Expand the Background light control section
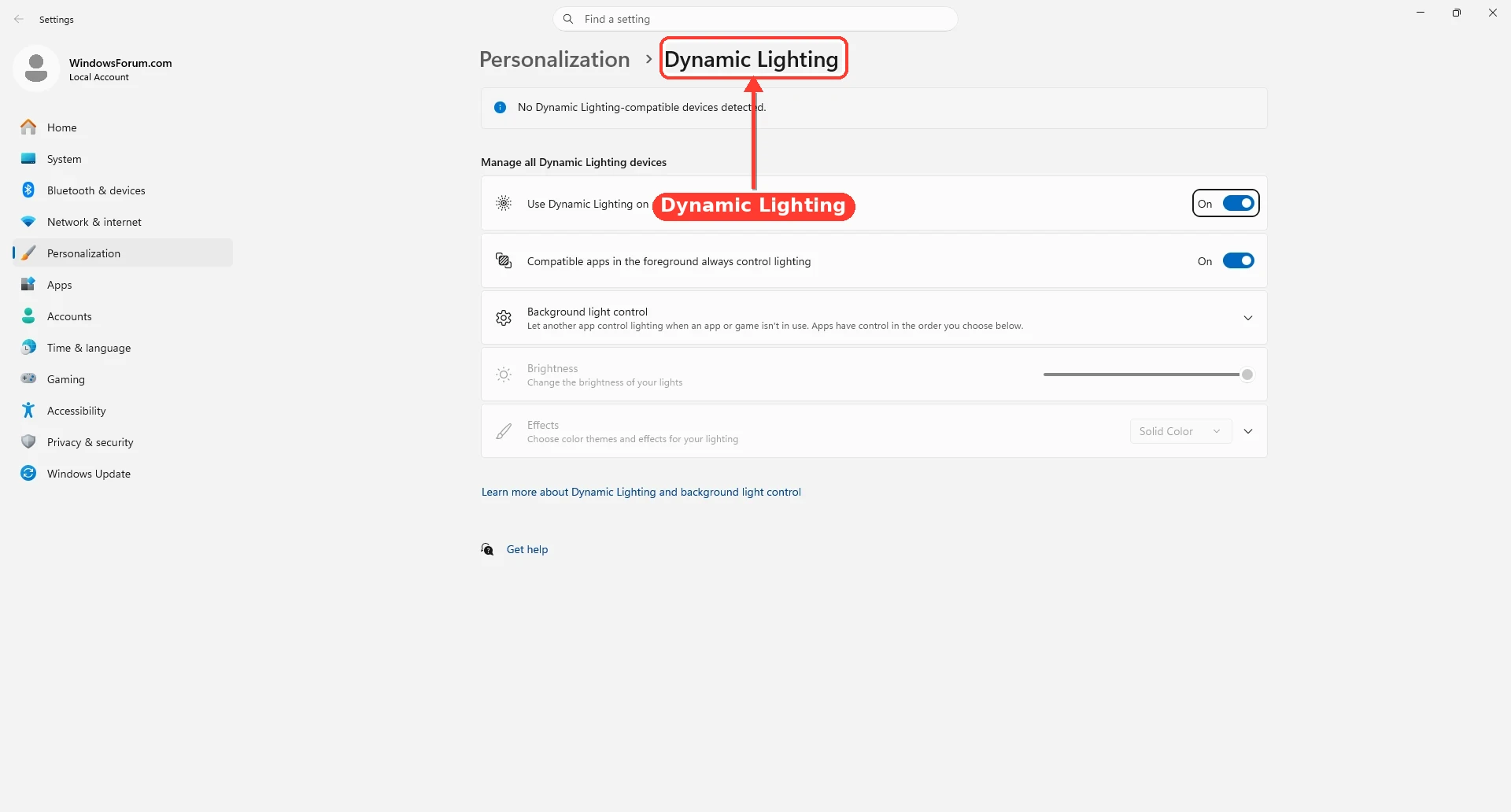The image size is (1511, 812). click(1248, 318)
